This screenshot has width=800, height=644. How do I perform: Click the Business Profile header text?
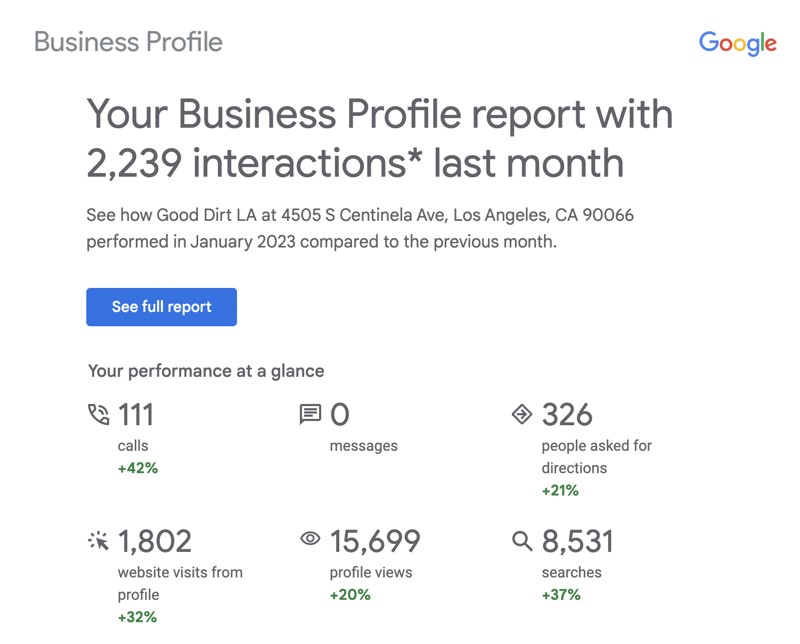click(x=128, y=42)
